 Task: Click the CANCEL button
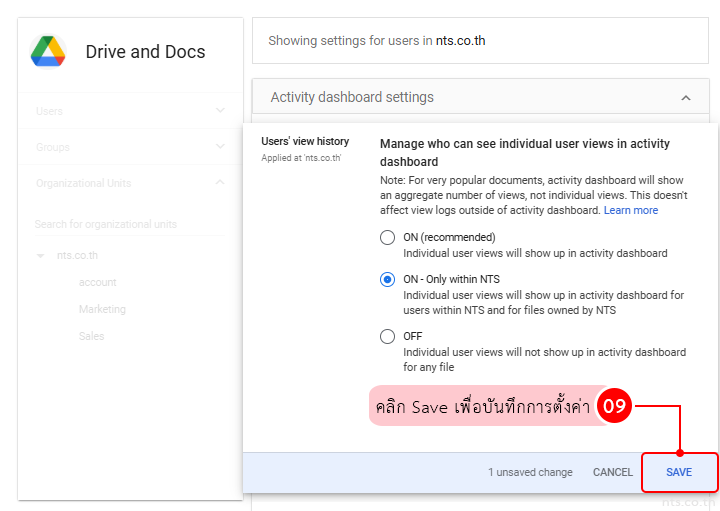(612, 472)
